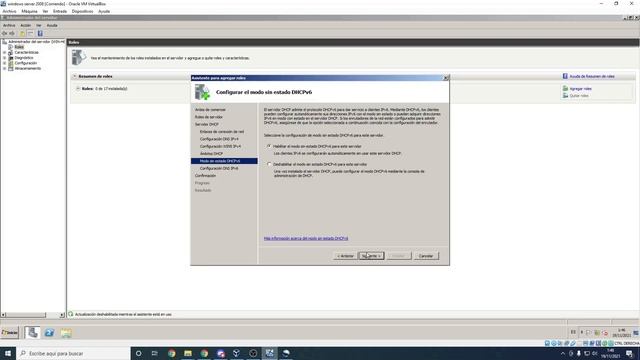Go to the Configuración WINS IPv4 wizard step

click(x=220, y=146)
